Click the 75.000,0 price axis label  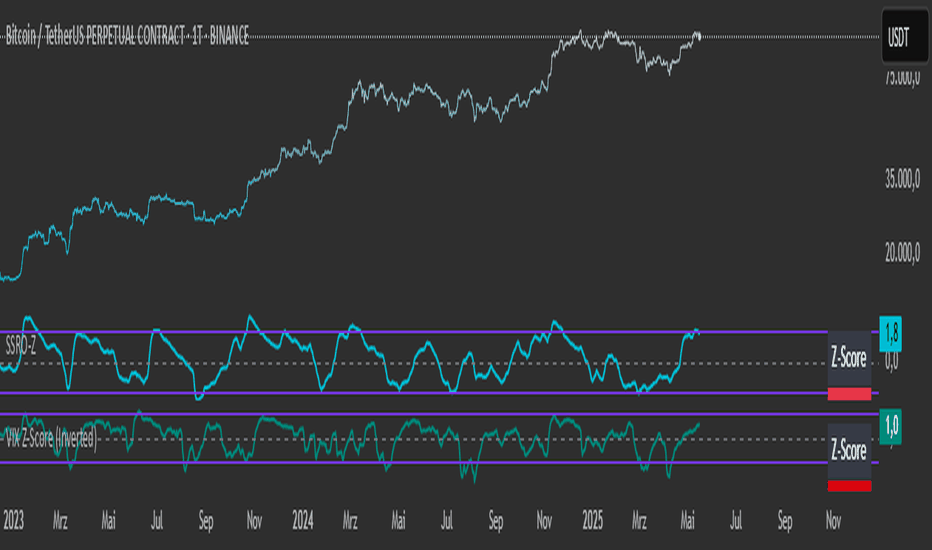[x=902, y=78]
